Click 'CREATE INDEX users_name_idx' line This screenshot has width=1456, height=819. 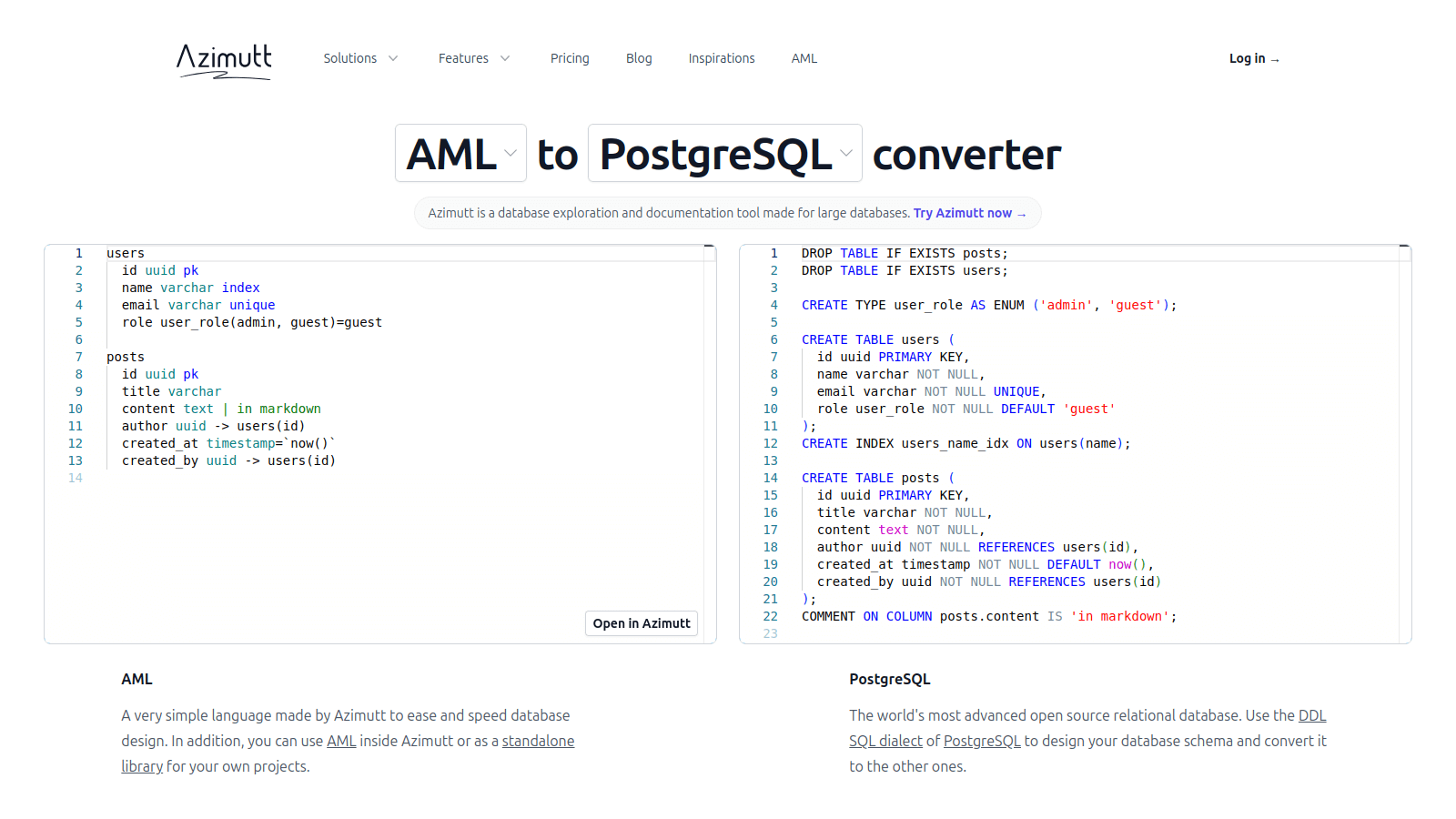[x=966, y=443]
